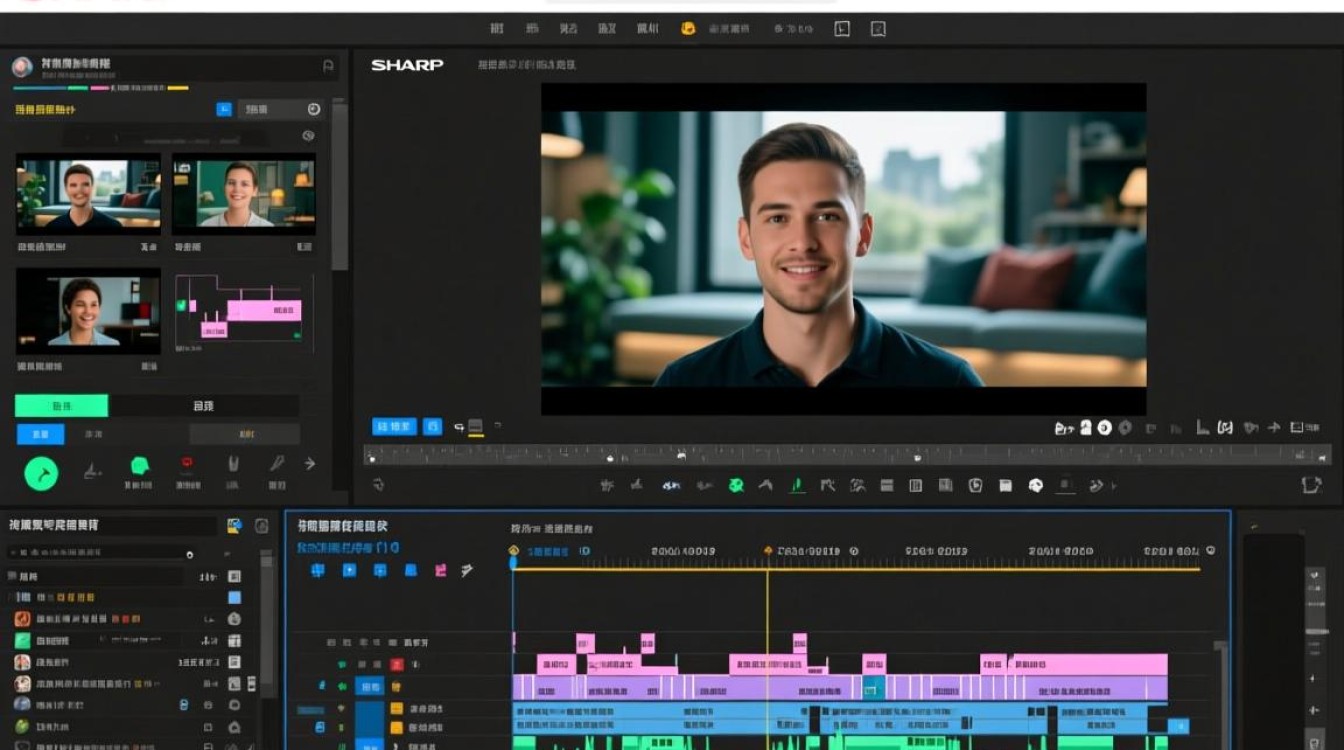Select the green blob icon in media panel tools
The image size is (1344, 750).
tap(139, 465)
